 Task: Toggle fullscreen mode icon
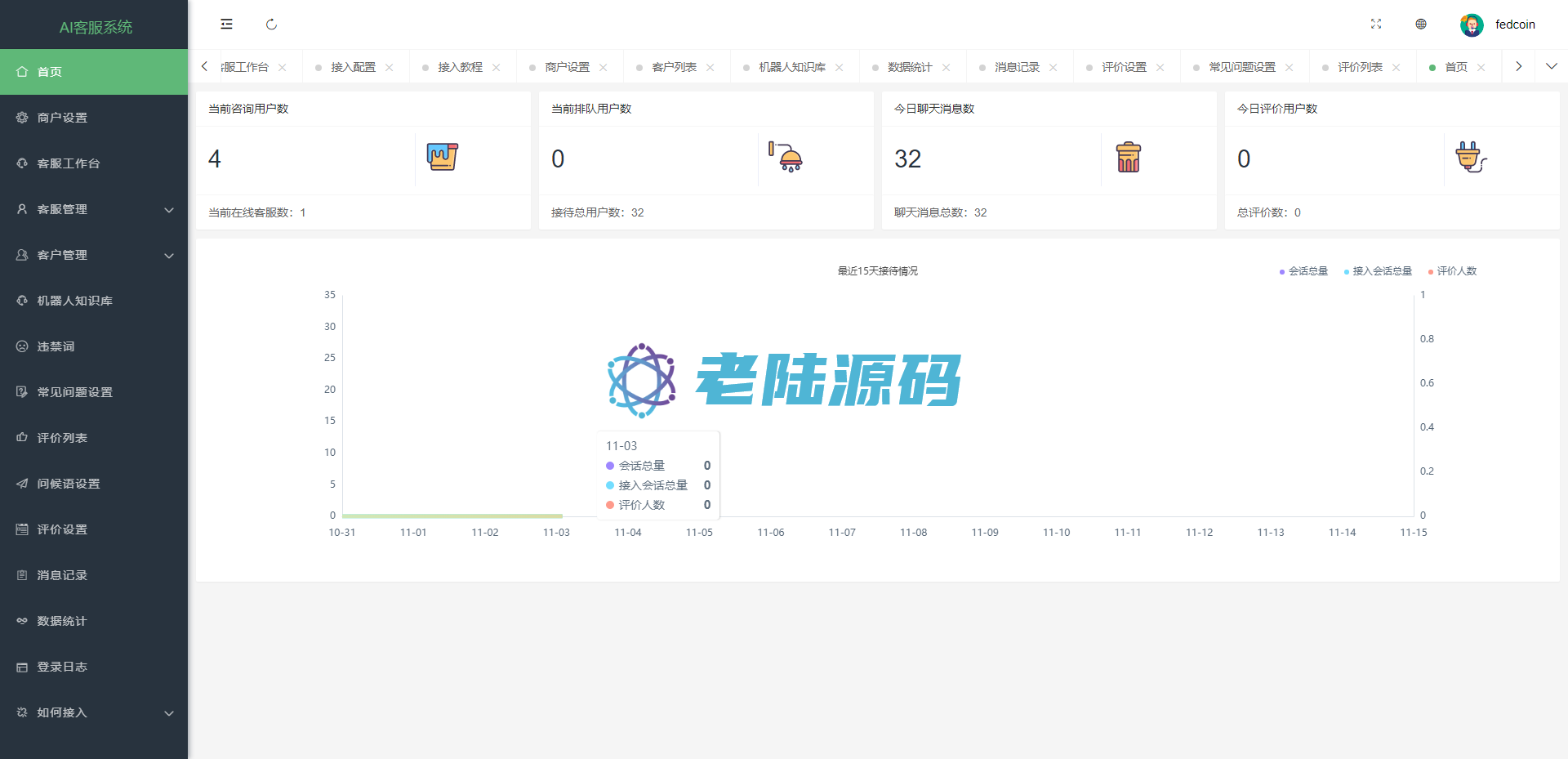point(1376,25)
